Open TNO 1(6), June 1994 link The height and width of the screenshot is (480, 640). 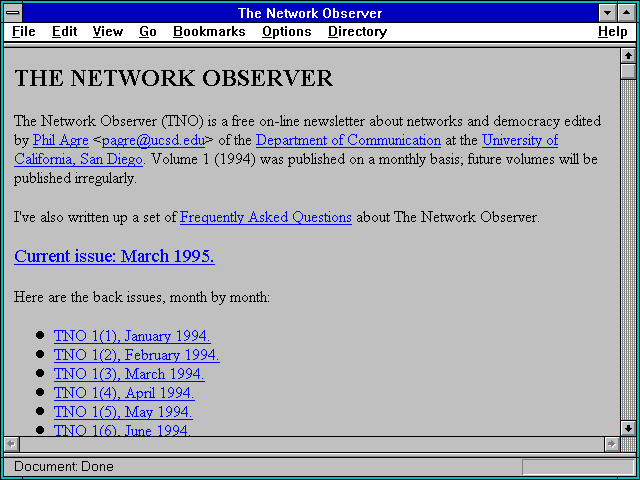coord(122,430)
